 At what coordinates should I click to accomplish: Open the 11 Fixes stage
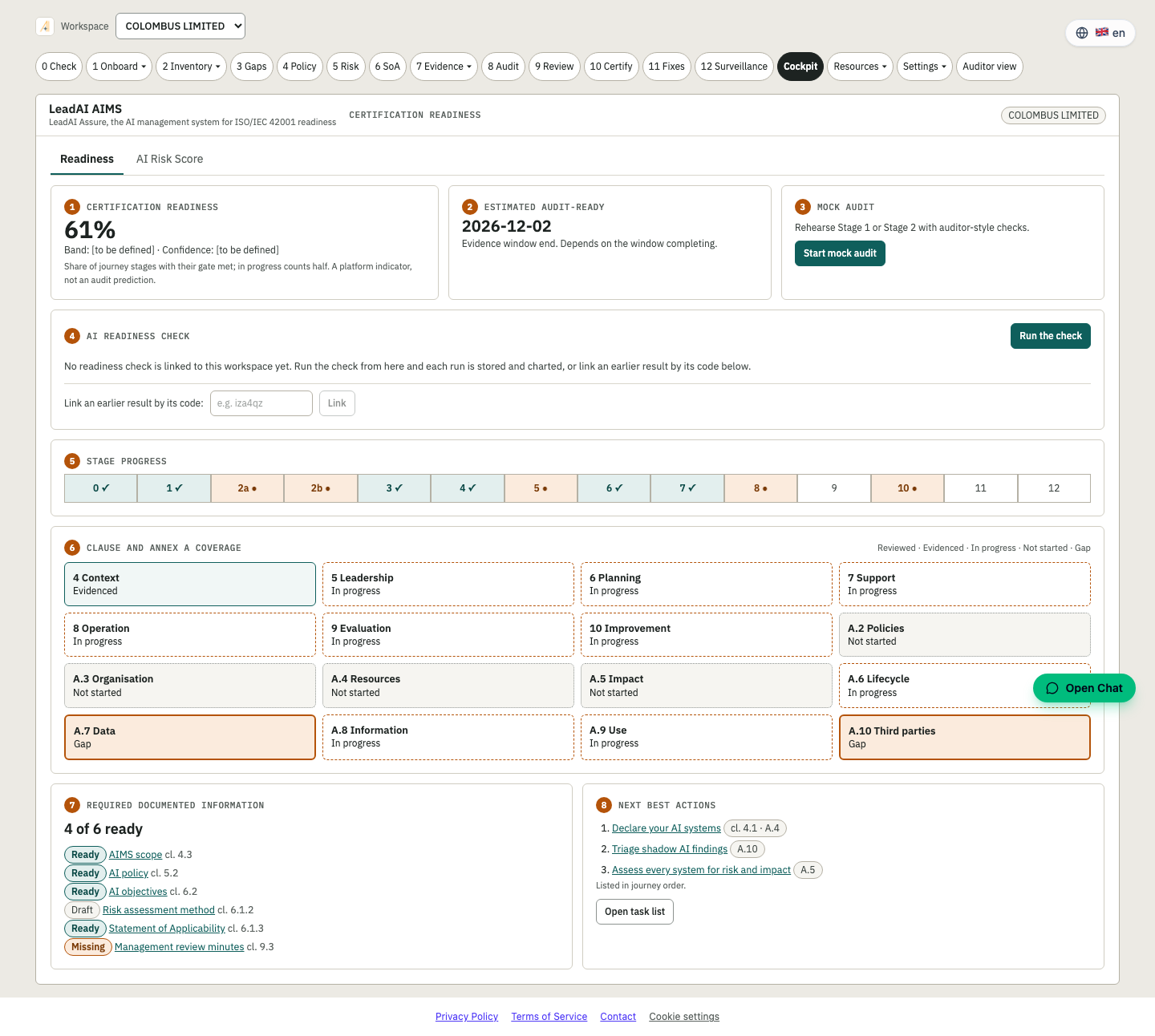(667, 67)
